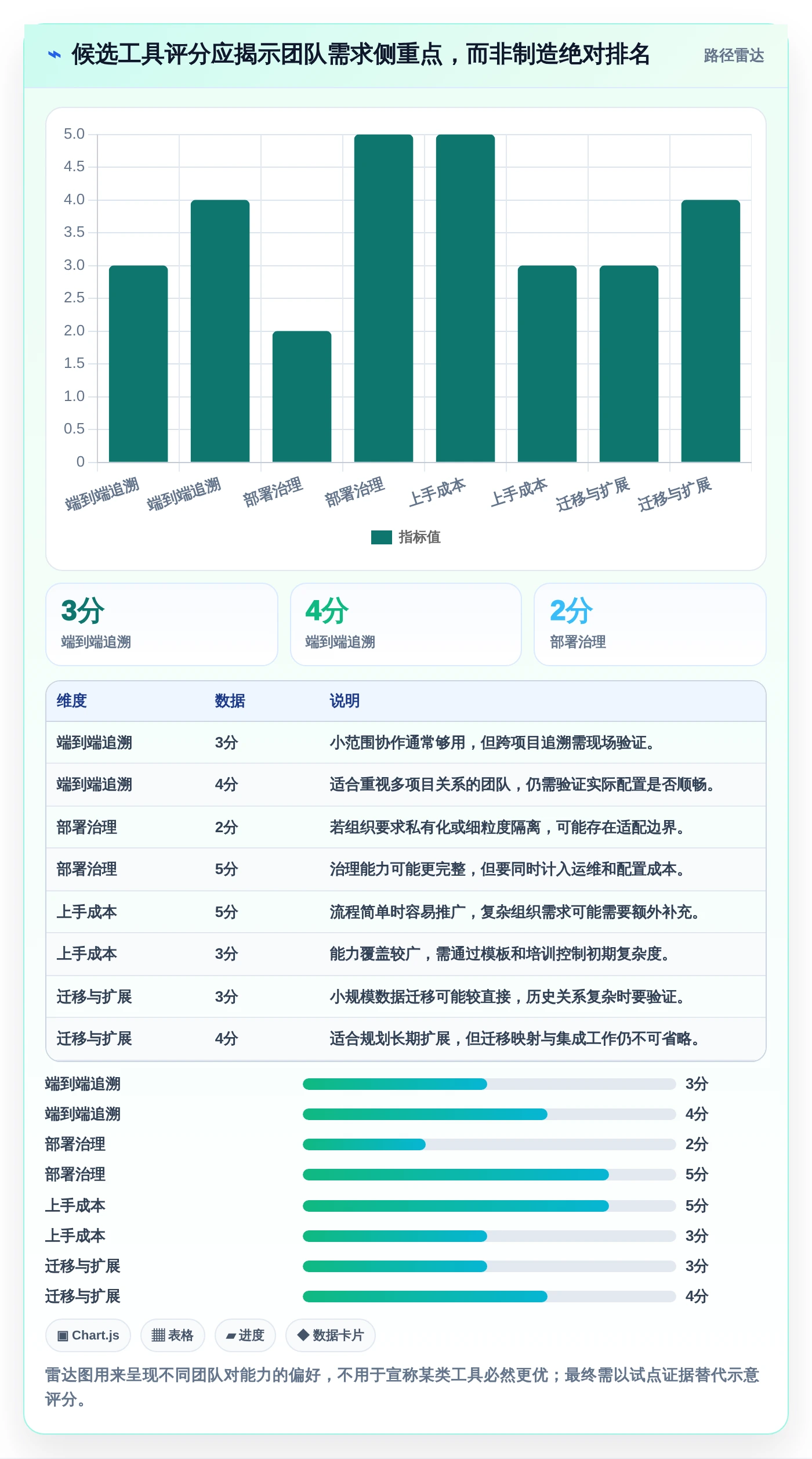Click the 数据卡片 chip label
The width and height of the screenshot is (812, 1459).
pos(338,1335)
